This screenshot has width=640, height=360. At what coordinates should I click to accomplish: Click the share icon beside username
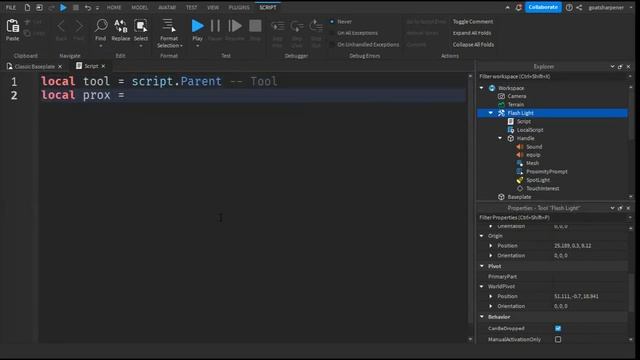click(x=579, y=7)
